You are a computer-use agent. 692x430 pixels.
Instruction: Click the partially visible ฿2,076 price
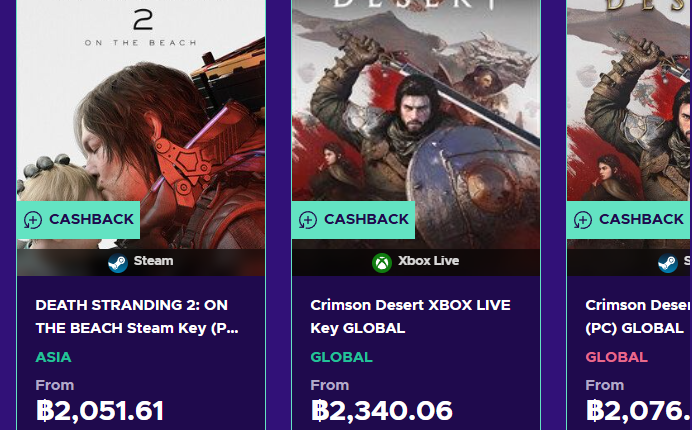[638, 410]
